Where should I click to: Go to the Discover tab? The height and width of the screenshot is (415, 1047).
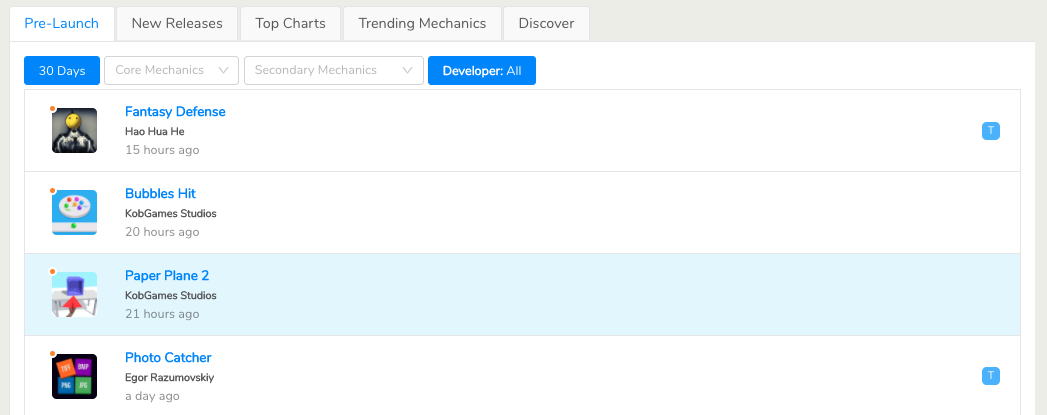tap(546, 23)
